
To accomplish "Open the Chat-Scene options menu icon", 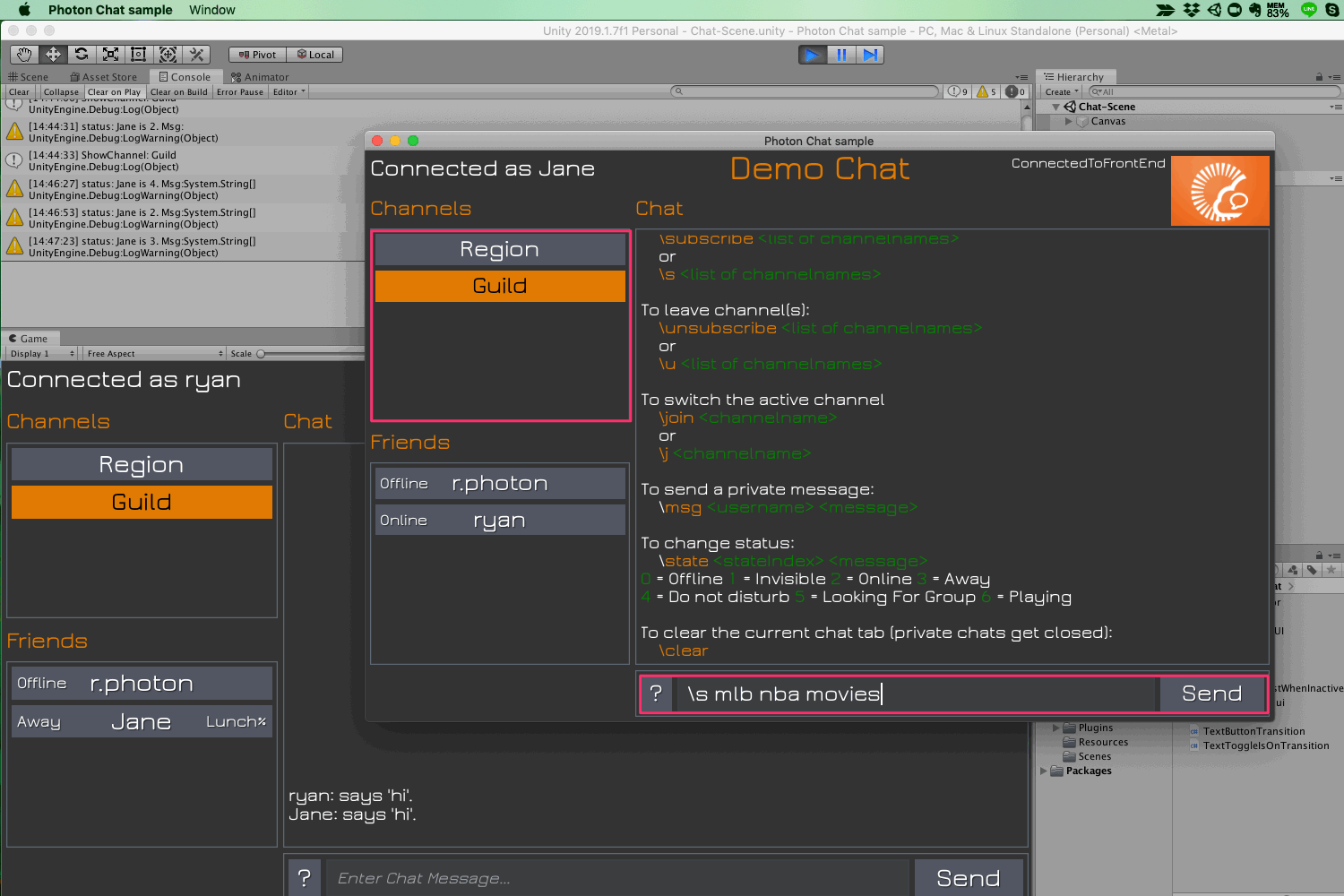I will pos(1335,107).
